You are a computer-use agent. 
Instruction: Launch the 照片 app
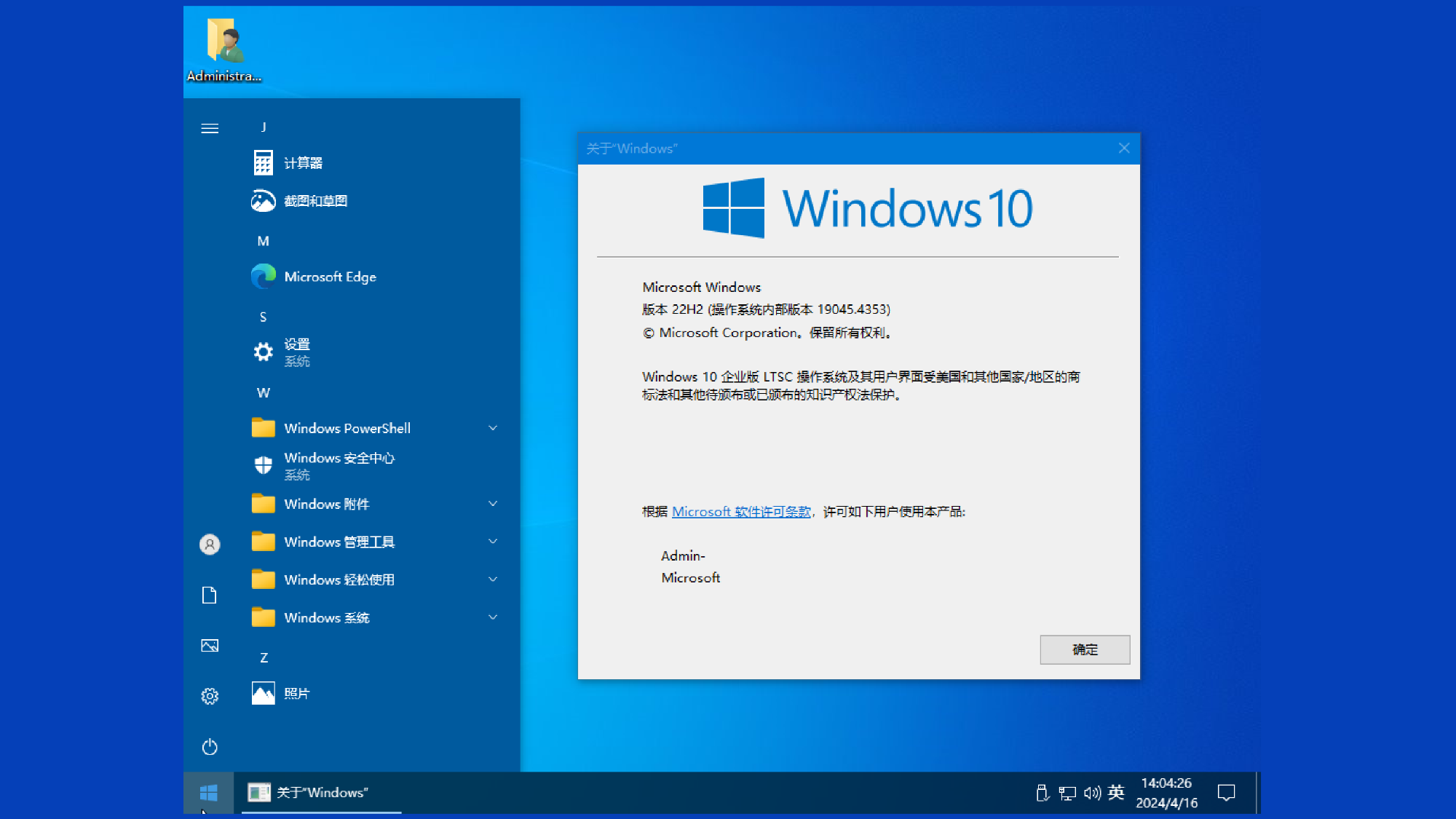(x=296, y=693)
